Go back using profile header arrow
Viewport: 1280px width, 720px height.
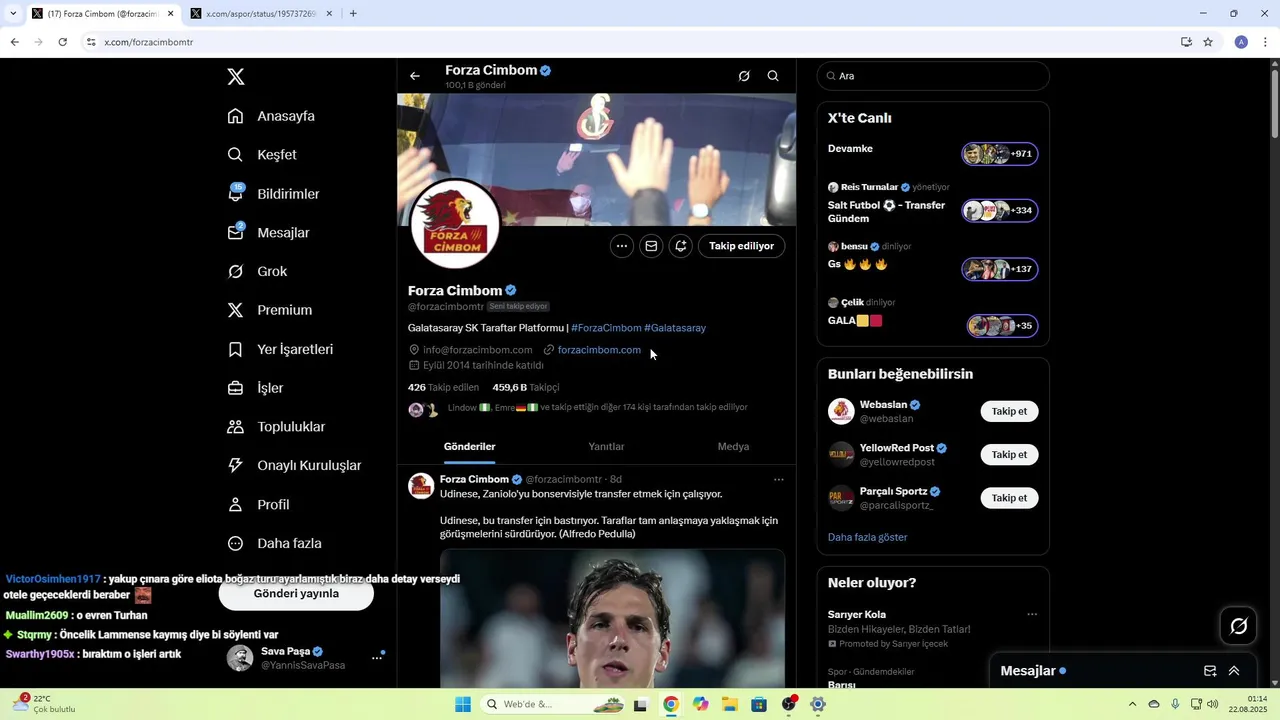click(415, 76)
